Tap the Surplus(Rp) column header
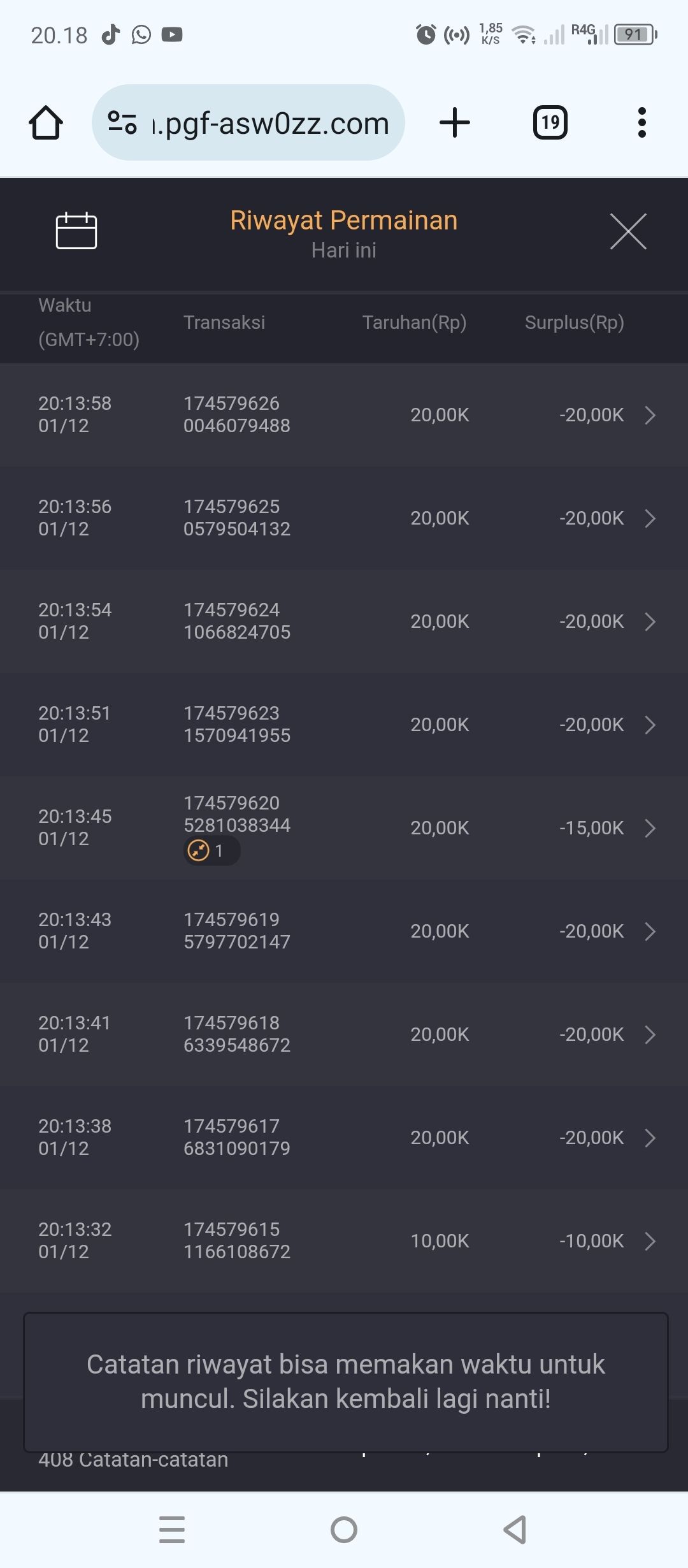 [574, 323]
